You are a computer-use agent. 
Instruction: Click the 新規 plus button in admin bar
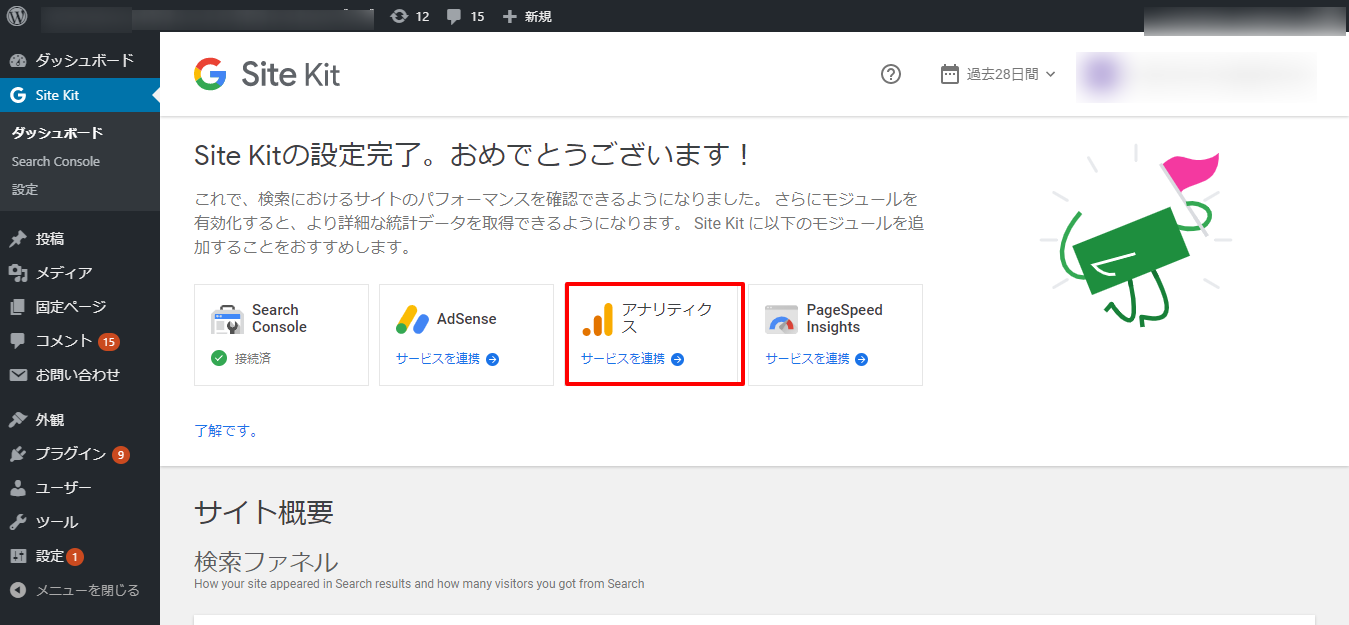tap(527, 16)
